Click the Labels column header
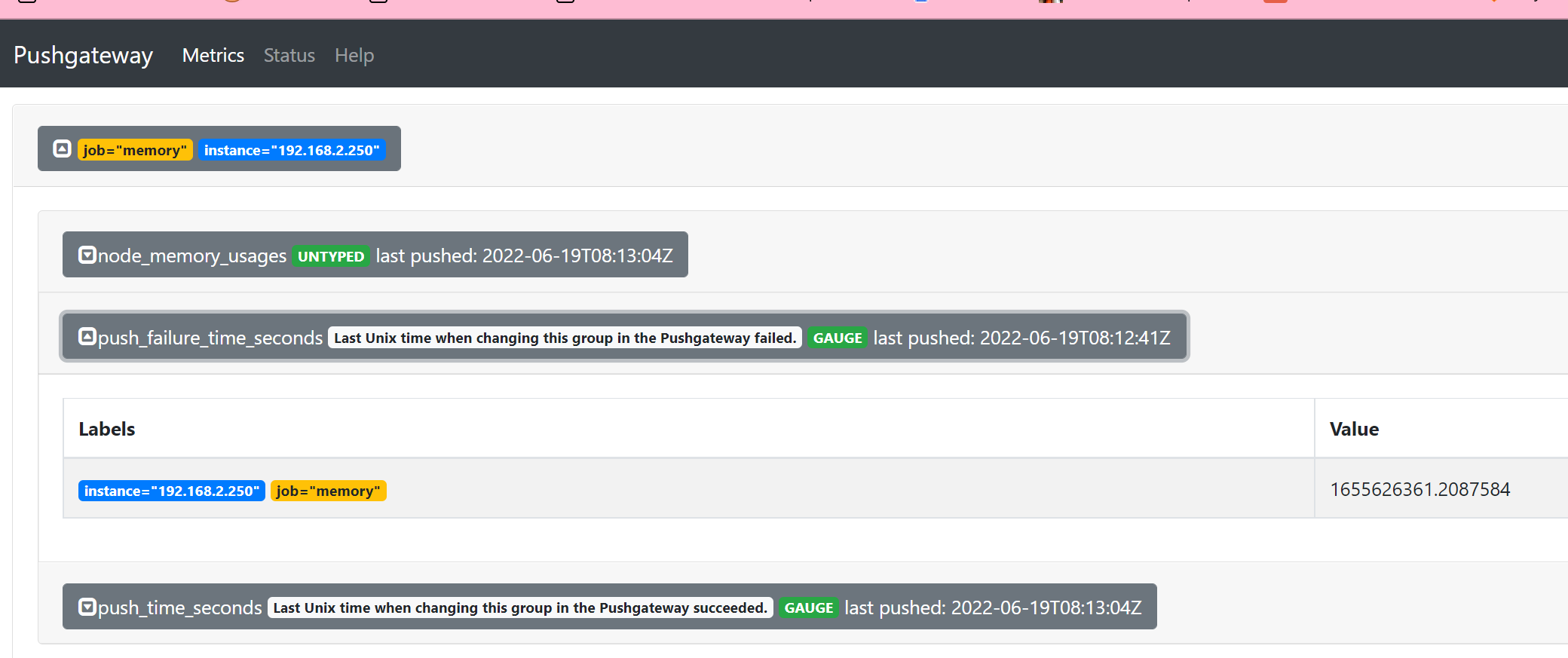 click(107, 429)
